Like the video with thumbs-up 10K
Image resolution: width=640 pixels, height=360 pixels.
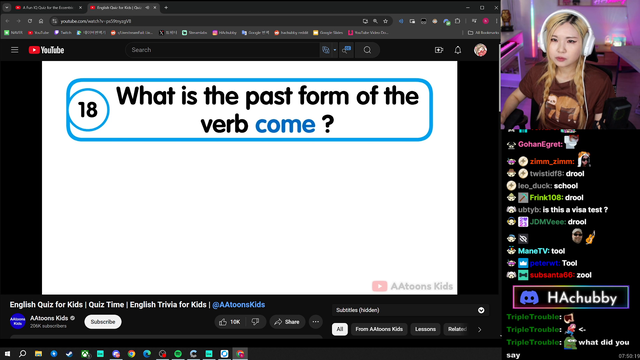(x=230, y=322)
